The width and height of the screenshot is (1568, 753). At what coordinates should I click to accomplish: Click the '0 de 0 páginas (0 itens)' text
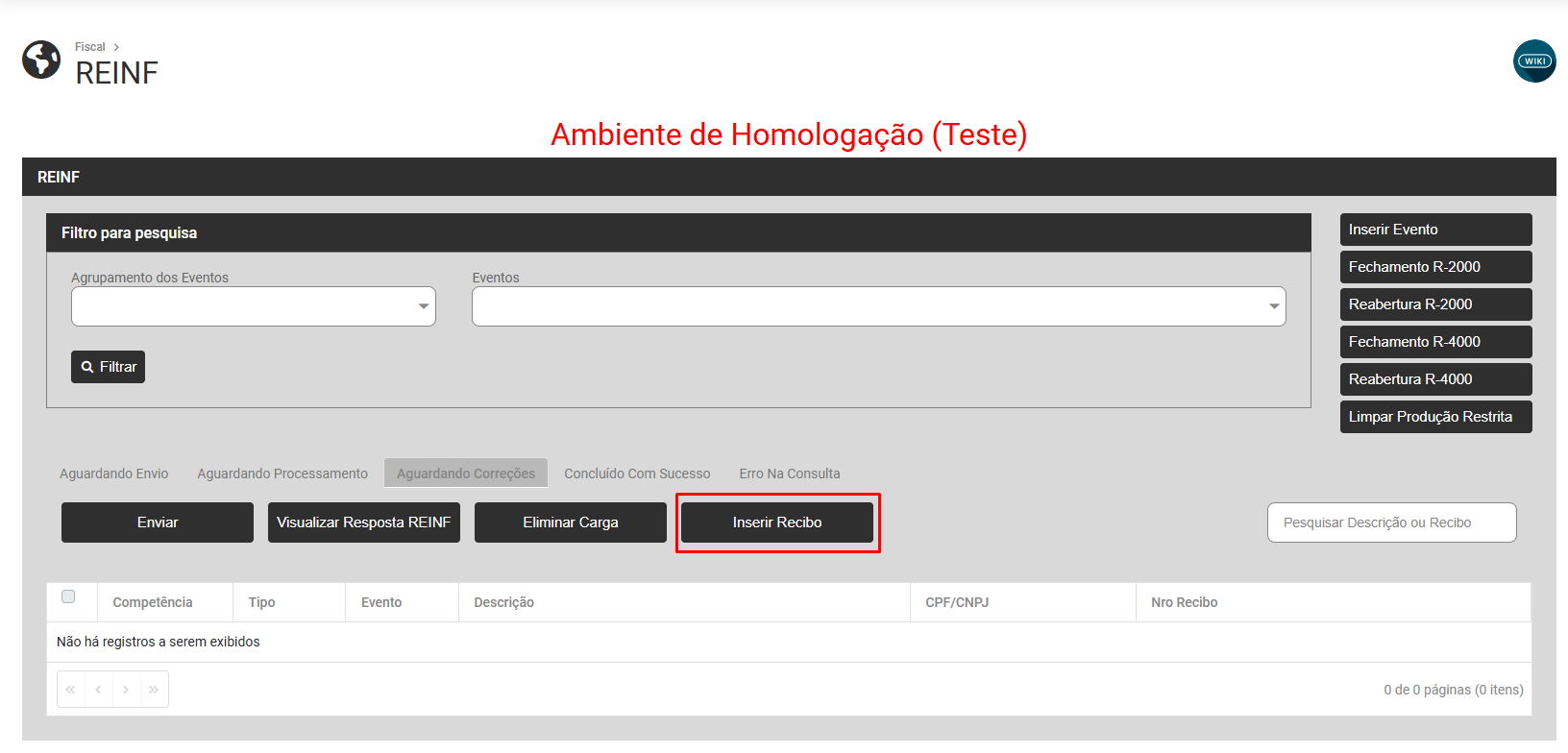point(1454,690)
